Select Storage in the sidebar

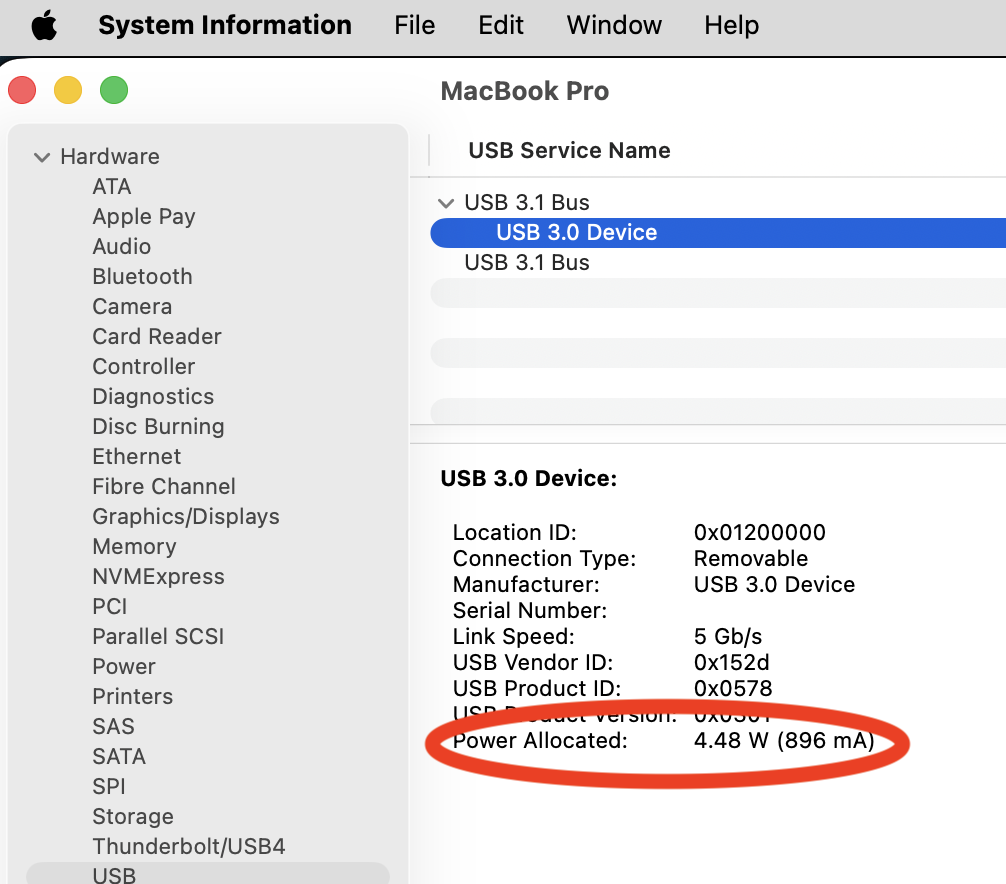click(133, 817)
